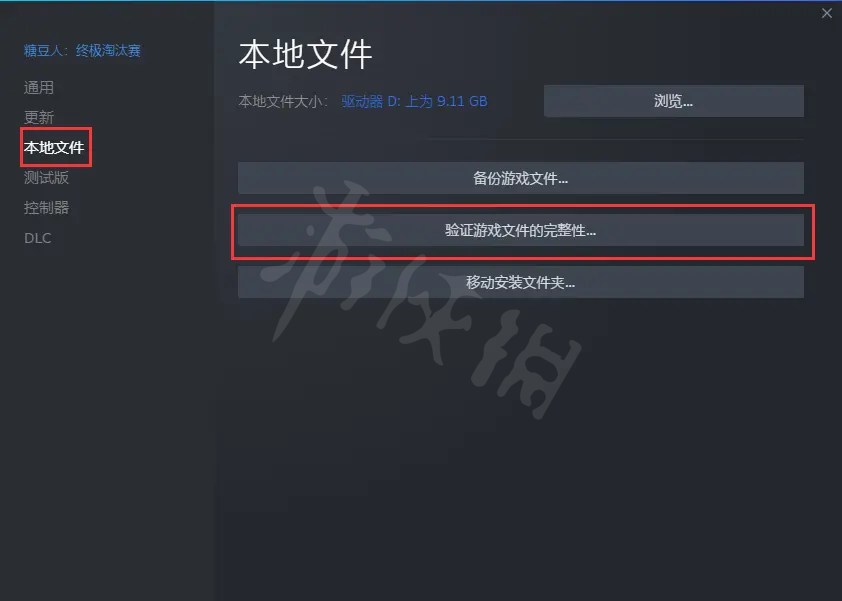The width and height of the screenshot is (842, 601).
Task: Move the game install folder
Action: click(x=520, y=282)
